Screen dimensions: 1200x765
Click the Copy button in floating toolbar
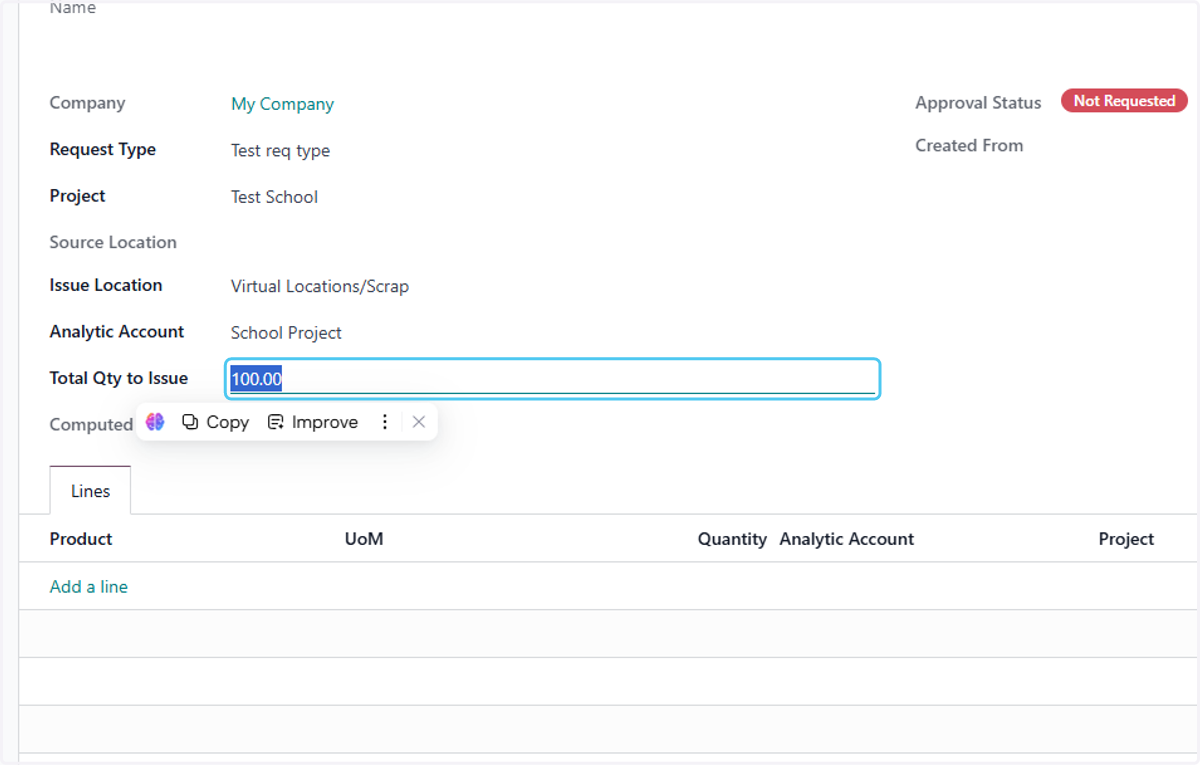pos(215,422)
